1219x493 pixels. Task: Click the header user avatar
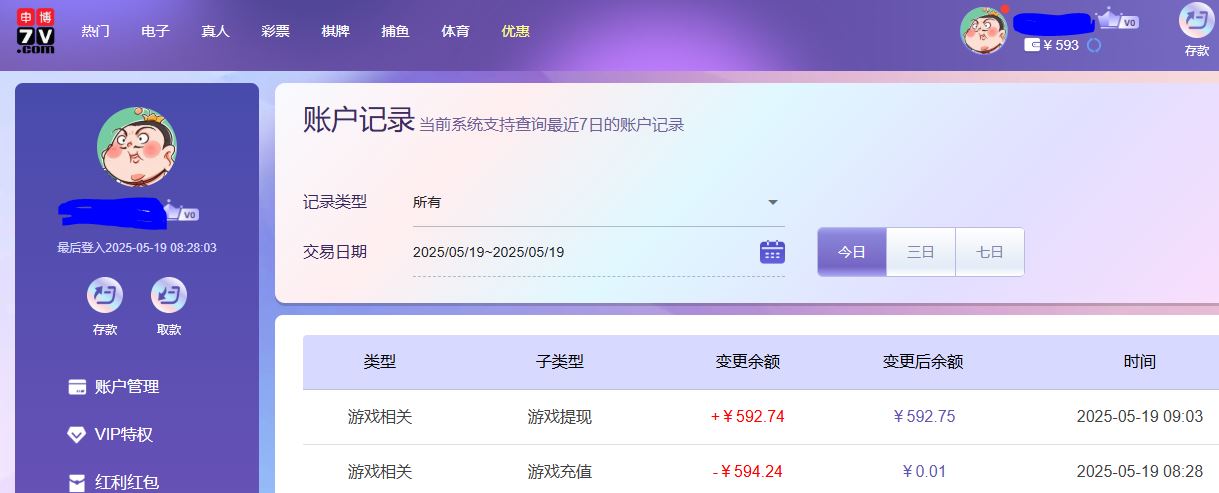(983, 30)
